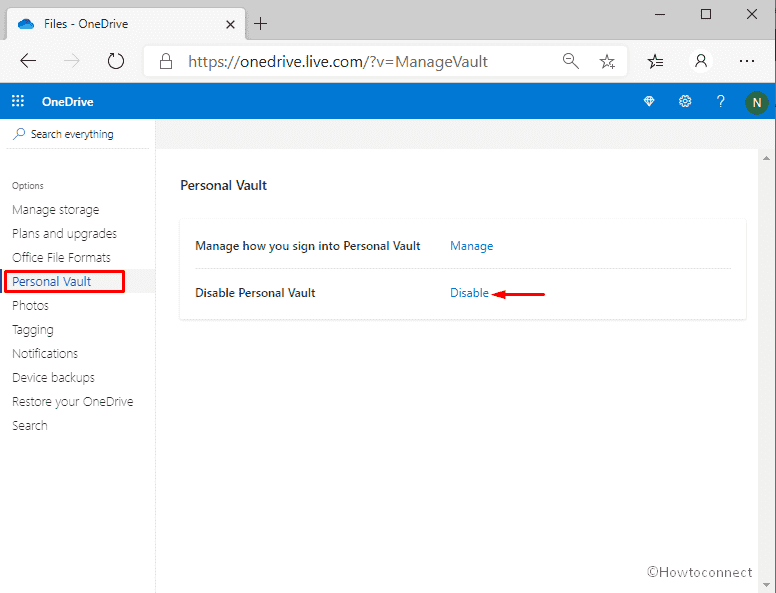The image size is (776, 593).
Task: Open OneDrive settings gear
Action: (685, 101)
